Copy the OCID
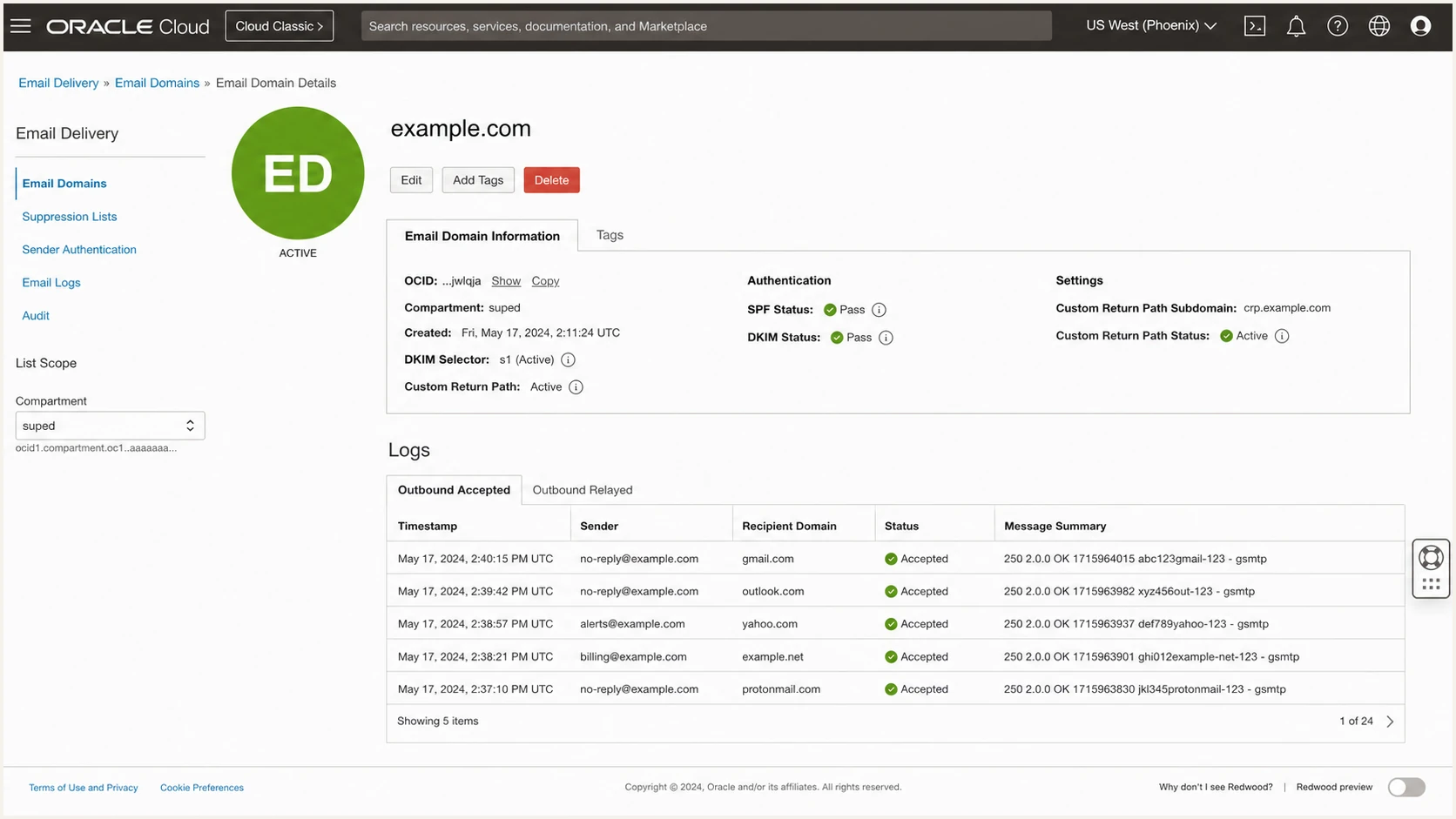 point(545,281)
